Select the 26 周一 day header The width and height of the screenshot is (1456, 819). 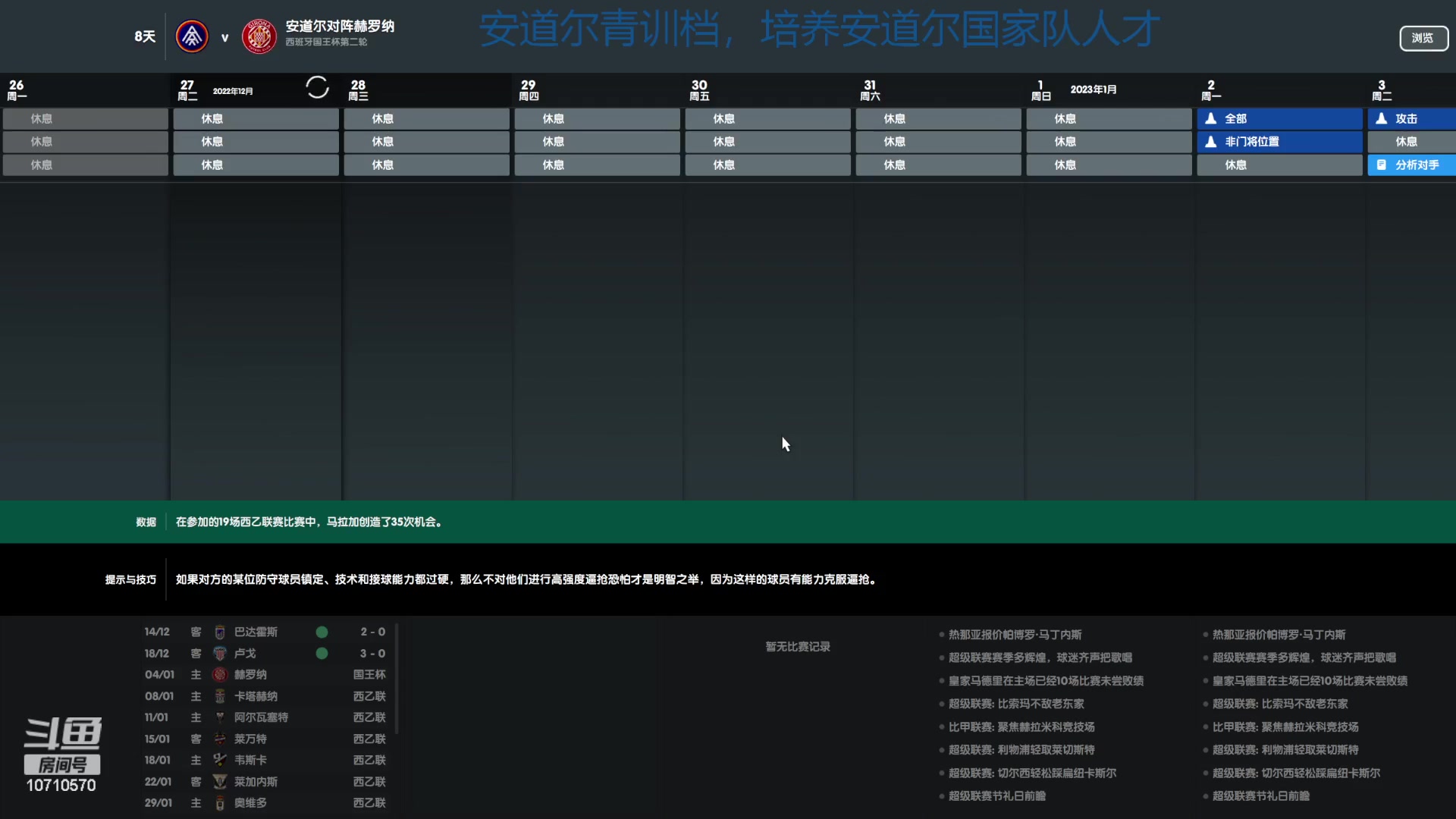click(x=17, y=89)
